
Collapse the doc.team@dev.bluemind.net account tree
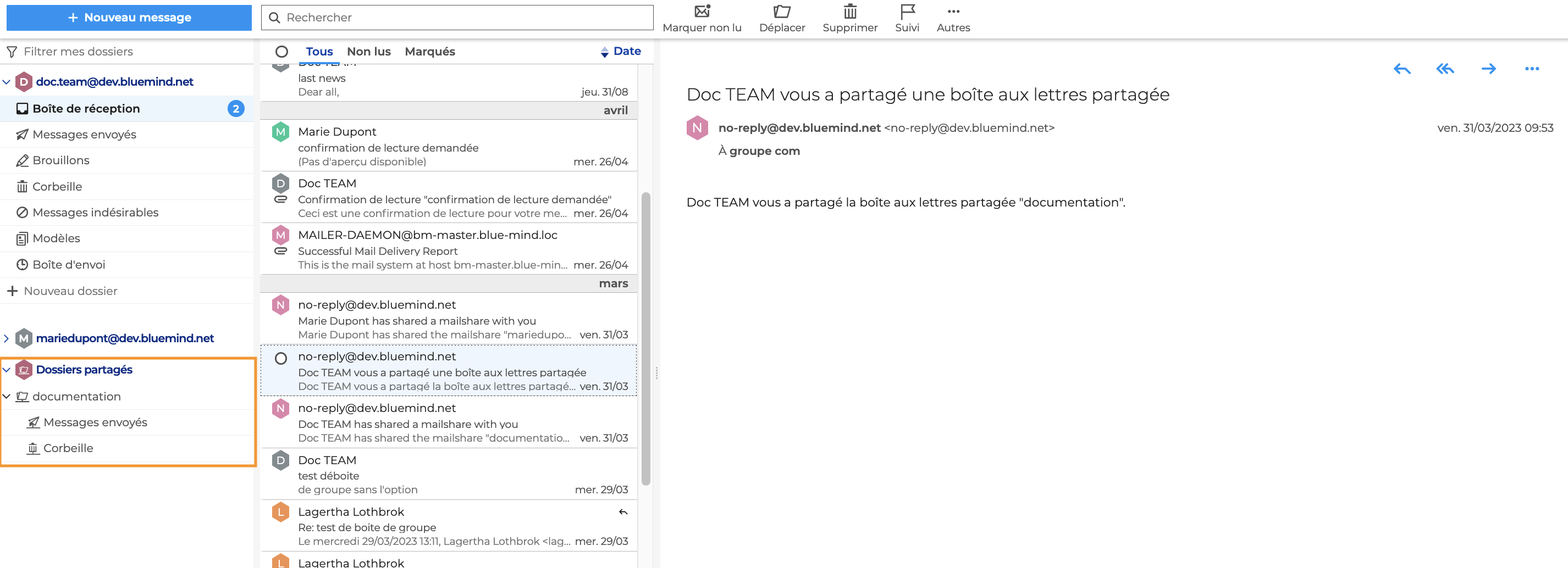[7, 81]
